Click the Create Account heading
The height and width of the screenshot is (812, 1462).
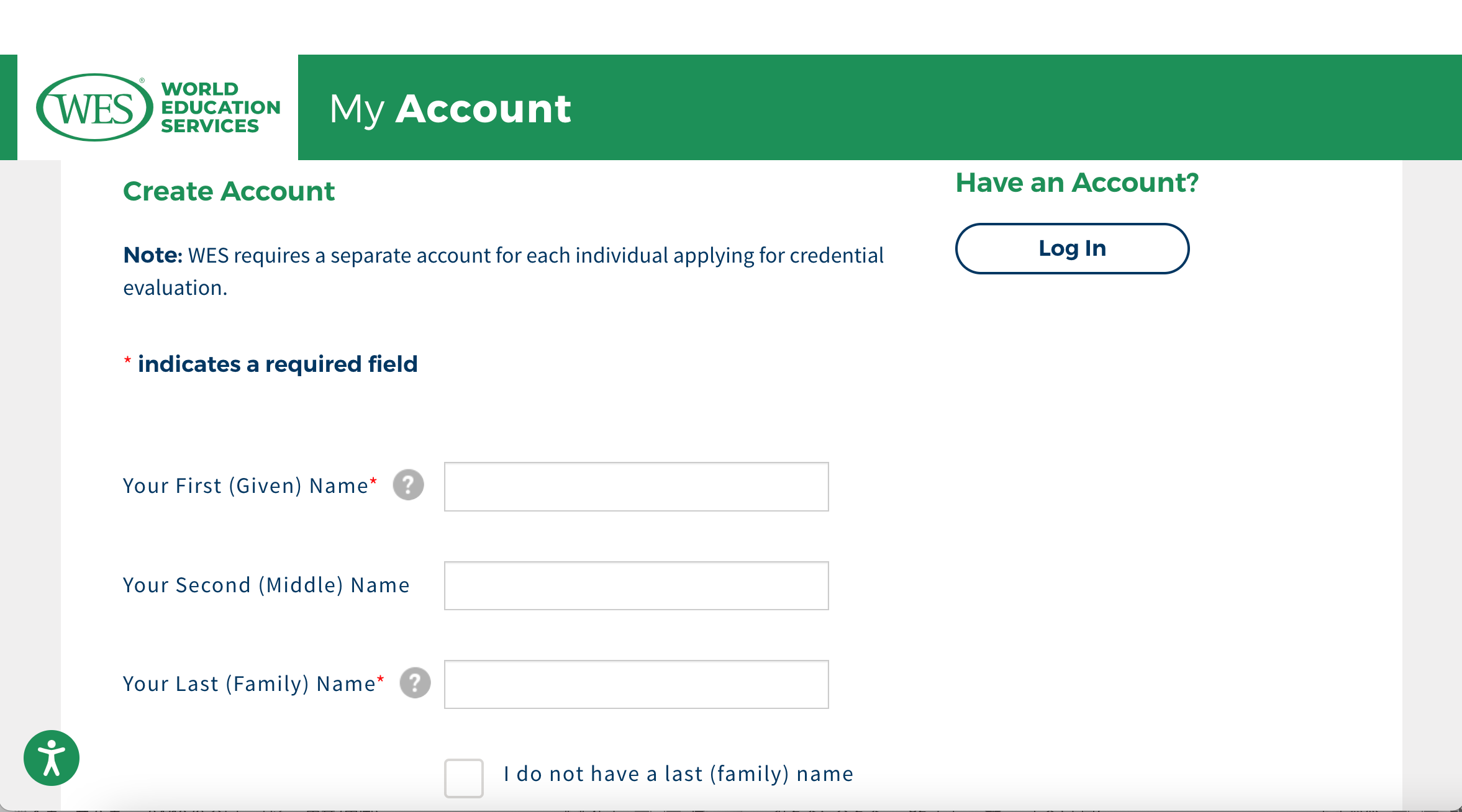tap(229, 191)
